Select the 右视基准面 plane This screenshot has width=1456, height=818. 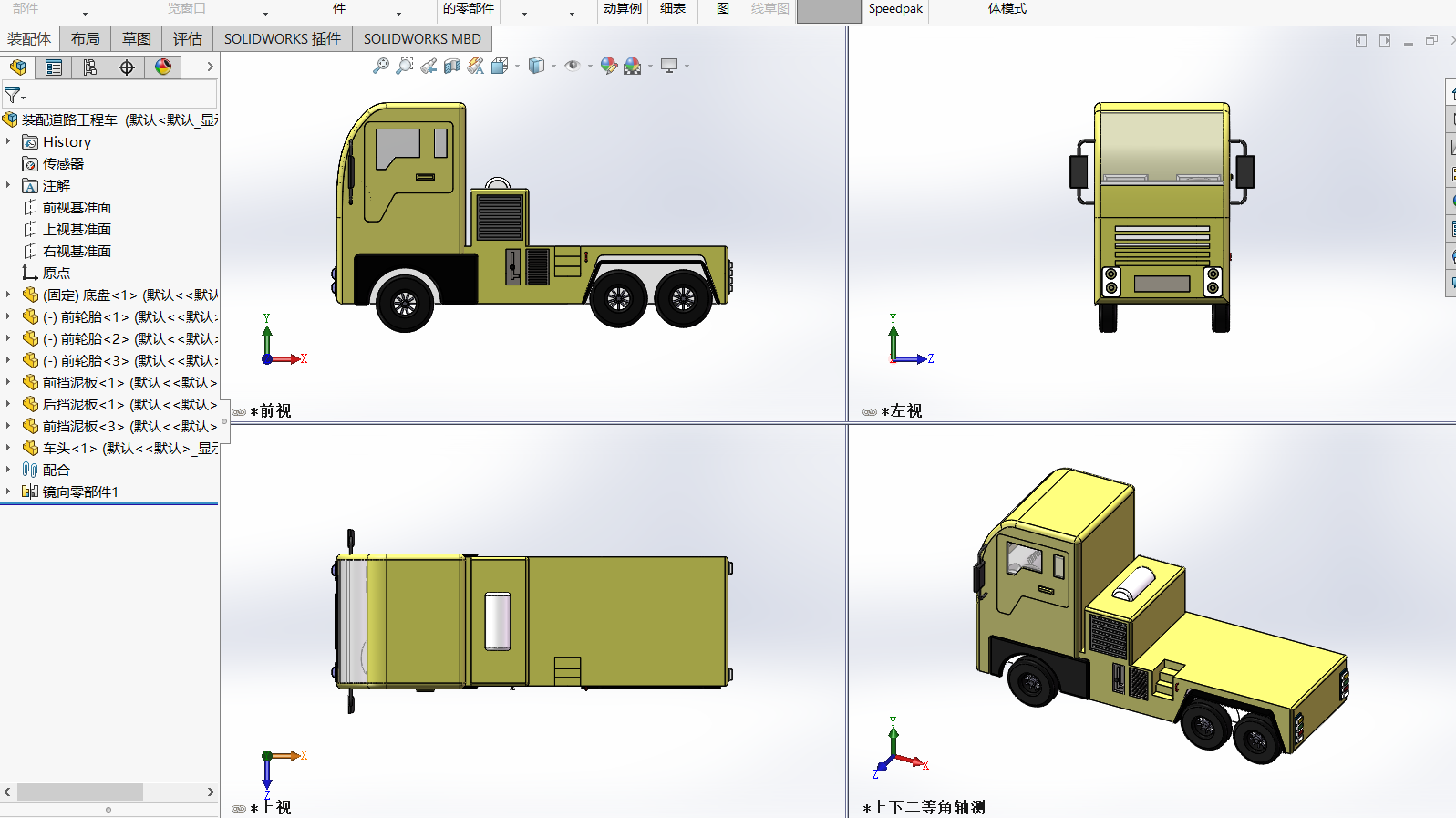point(77,252)
